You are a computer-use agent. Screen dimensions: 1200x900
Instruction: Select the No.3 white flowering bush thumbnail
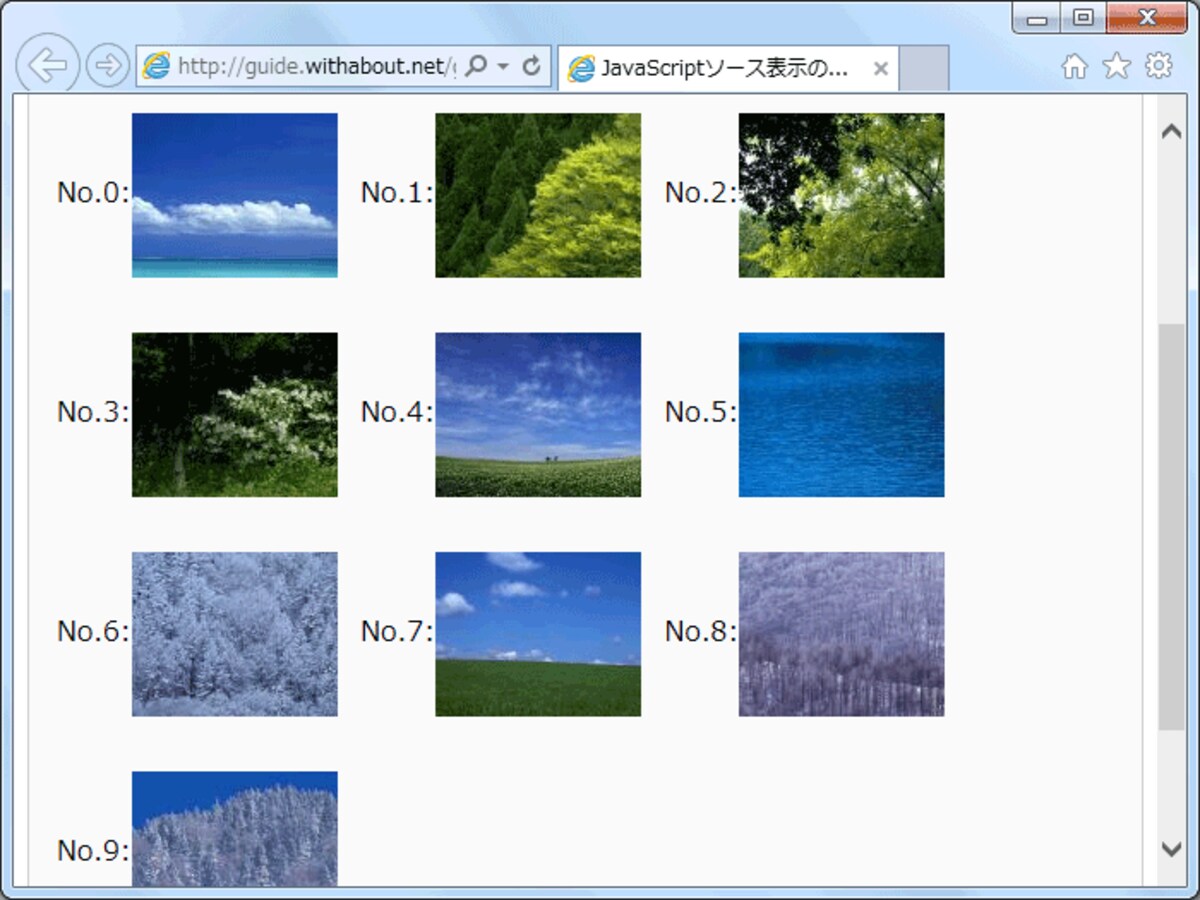click(x=235, y=414)
